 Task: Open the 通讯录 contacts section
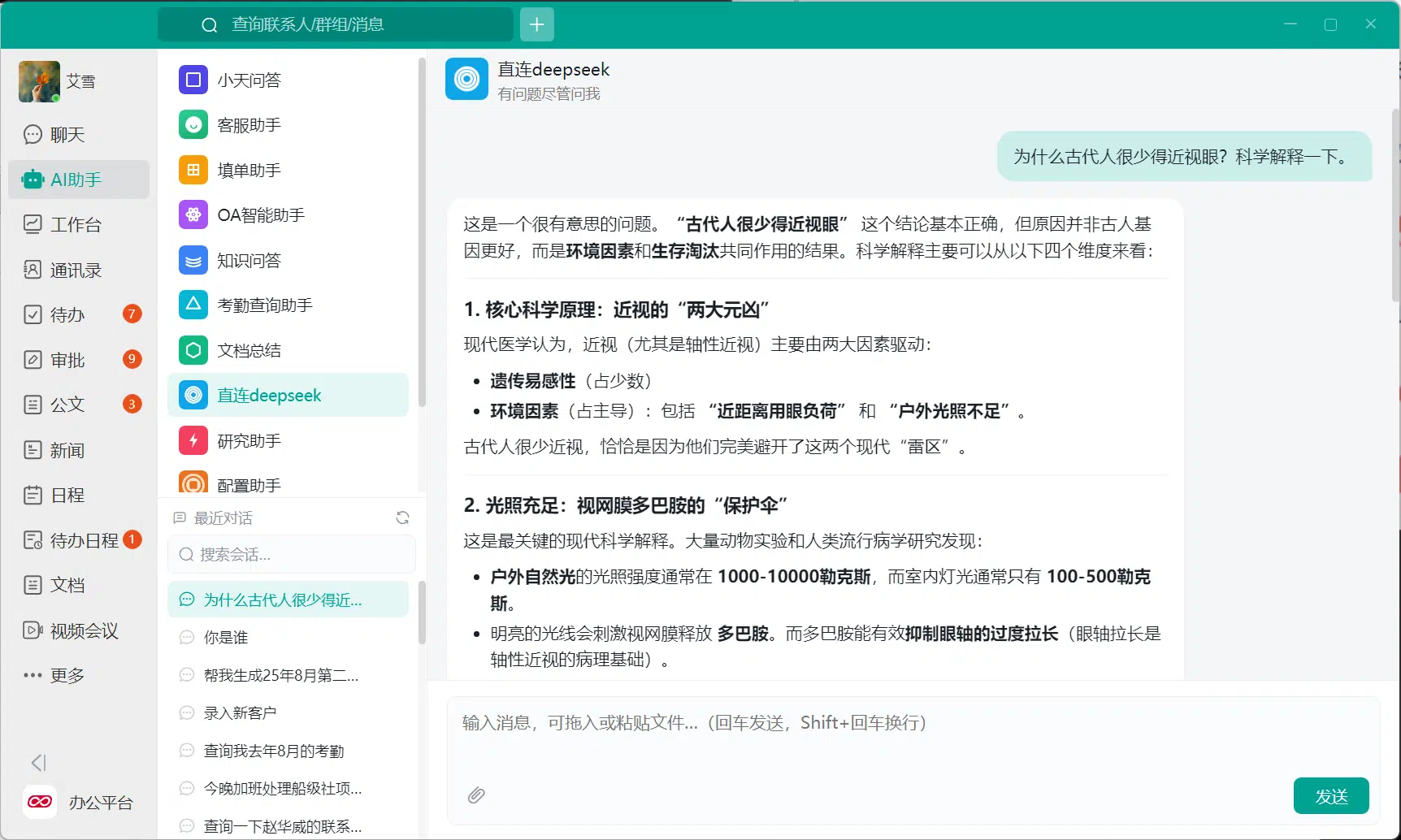point(79,270)
